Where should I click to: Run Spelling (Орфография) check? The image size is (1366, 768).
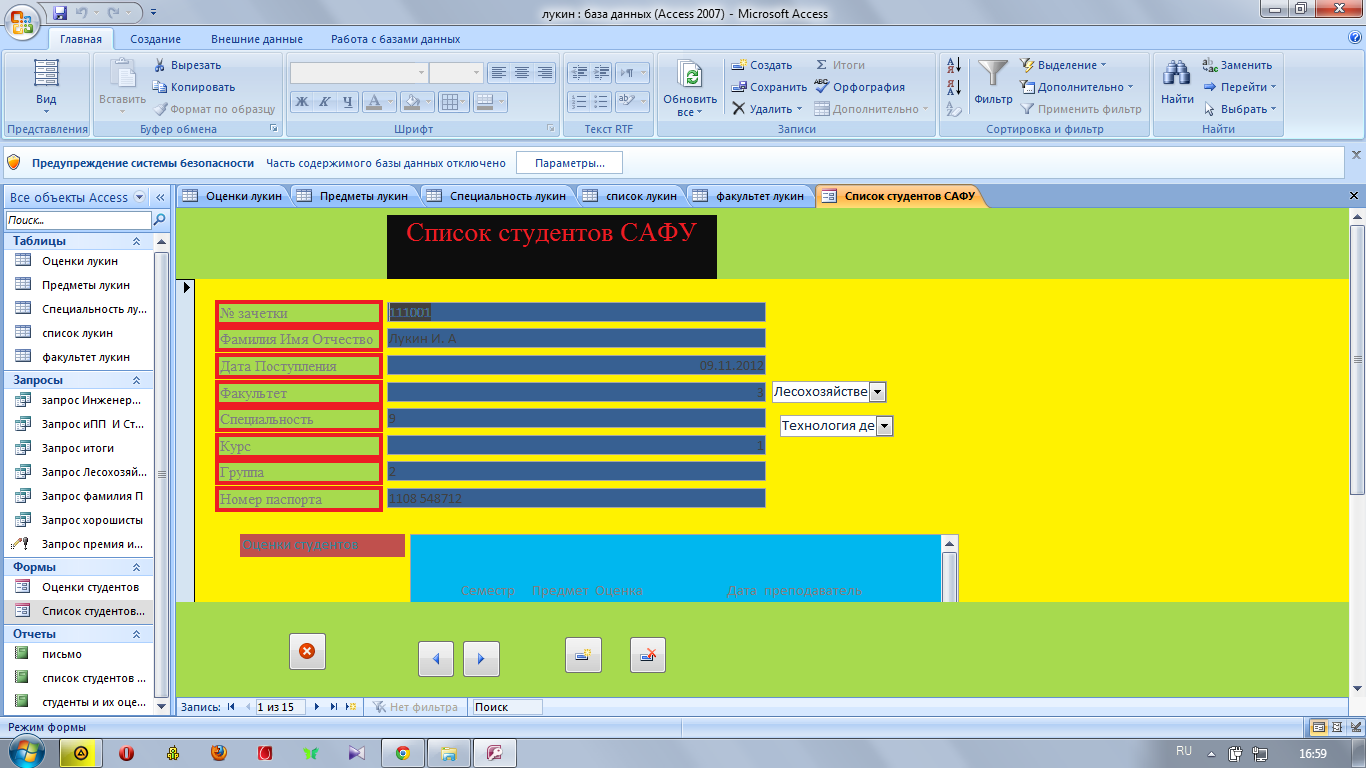tap(859, 87)
